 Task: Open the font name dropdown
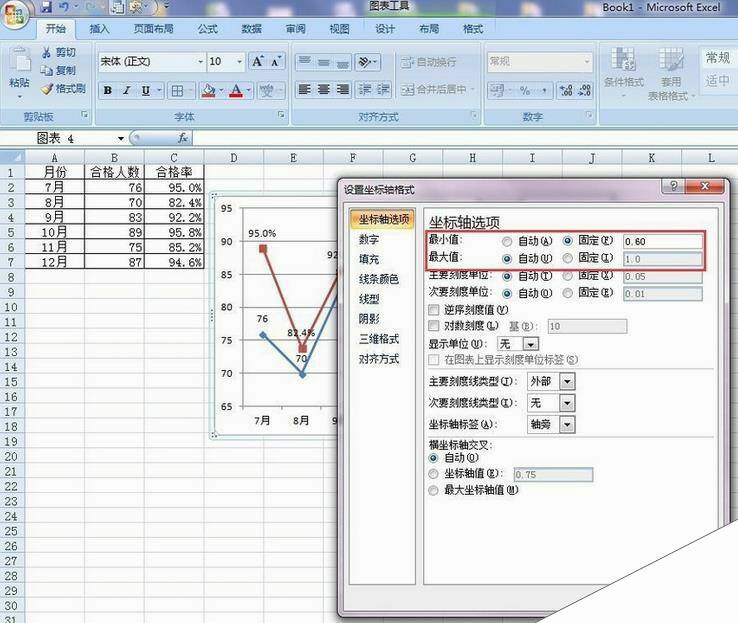[201, 62]
